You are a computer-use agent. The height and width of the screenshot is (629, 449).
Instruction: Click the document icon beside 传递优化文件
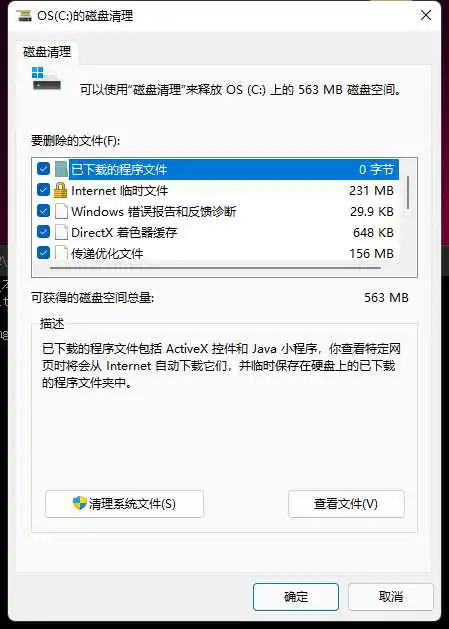[61, 252]
